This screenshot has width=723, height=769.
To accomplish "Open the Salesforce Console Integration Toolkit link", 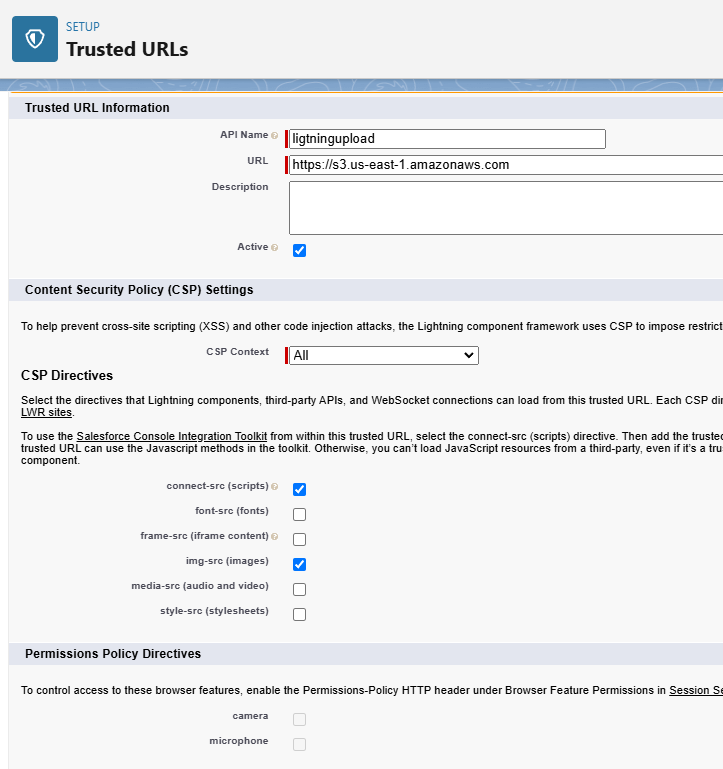I will pyautogui.click(x=171, y=436).
